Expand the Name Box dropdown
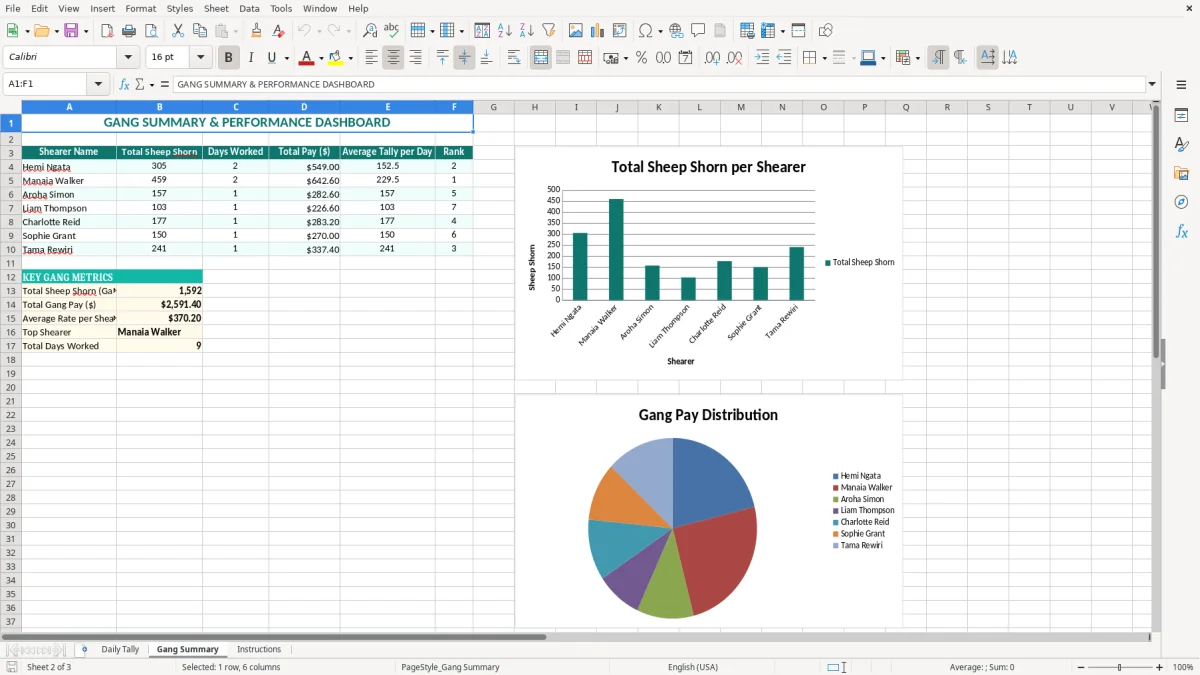Viewport: 1200px width, 675px height. [x=98, y=85]
